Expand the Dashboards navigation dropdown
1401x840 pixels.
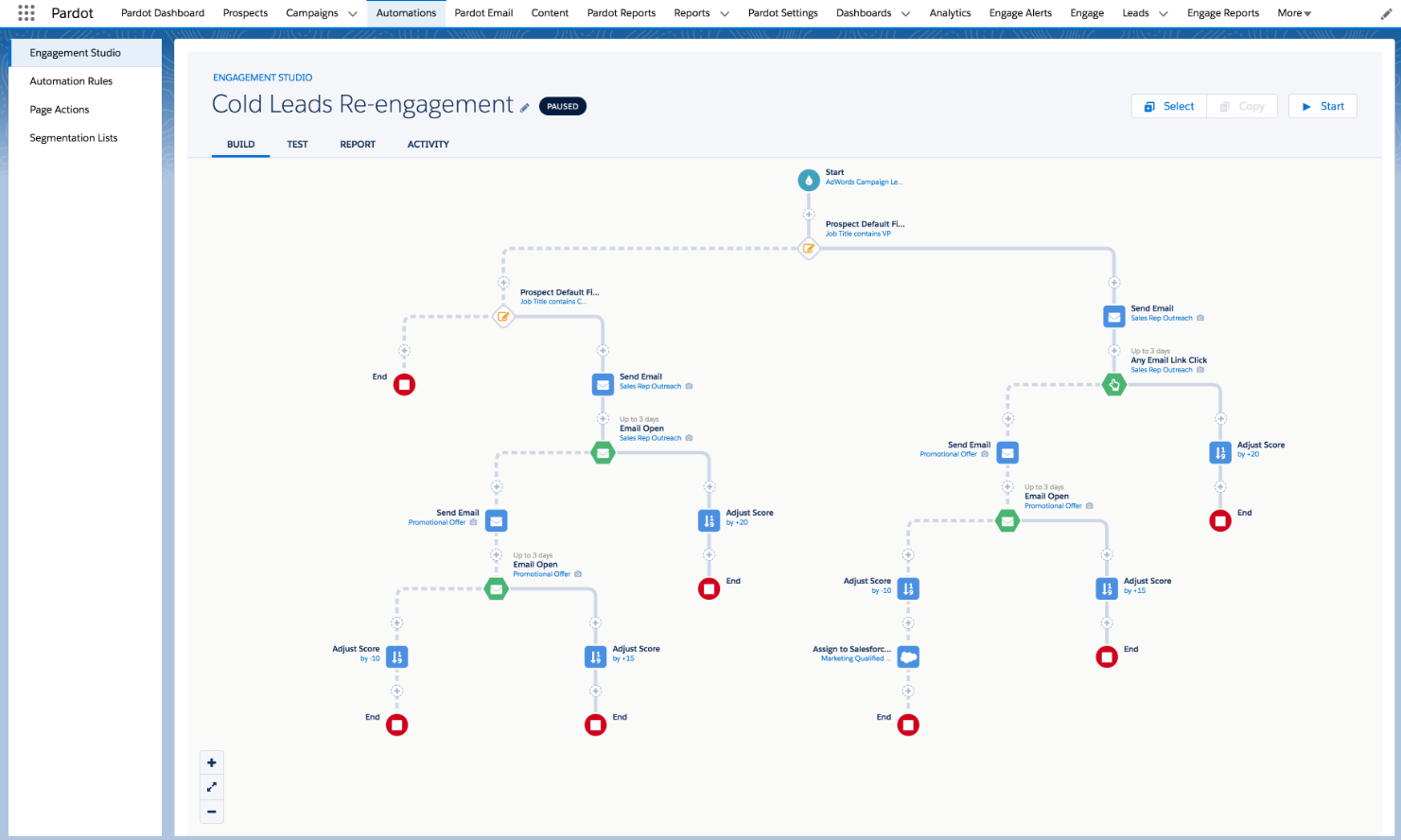tap(872, 13)
